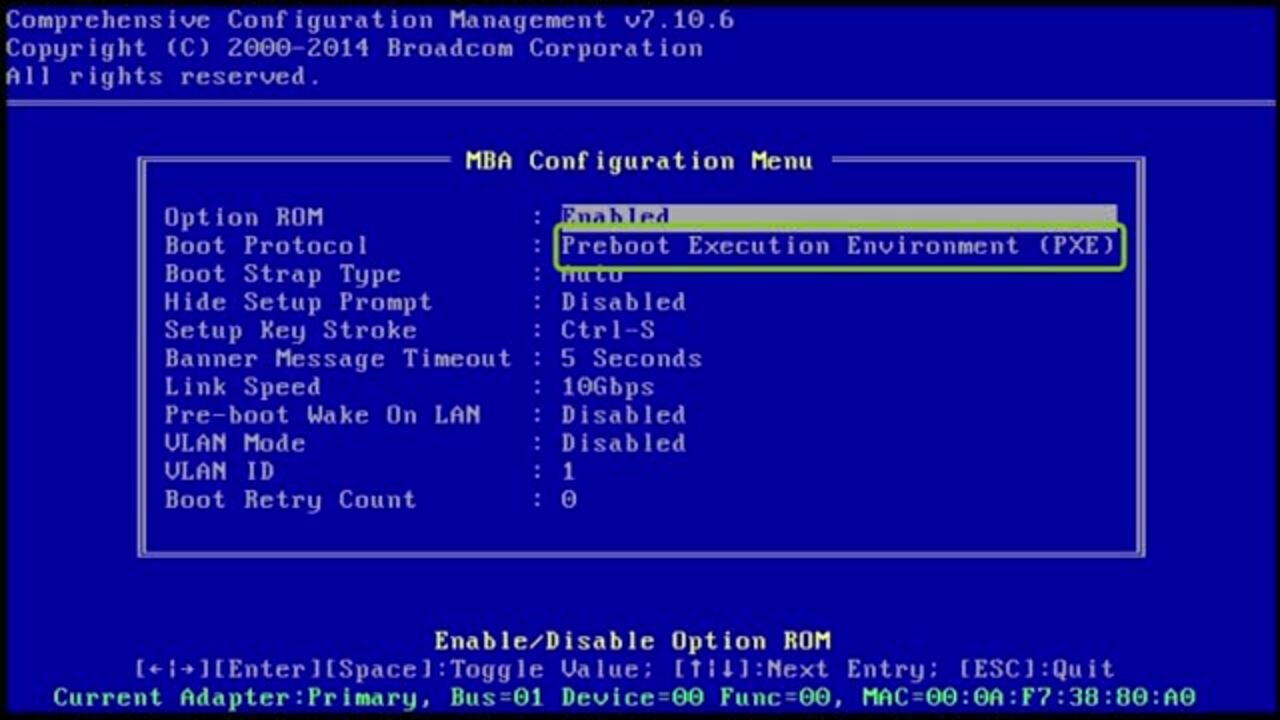Click the "5 Seconds" timeout value
Viewport: 1280px width, 720px height.
click(x=631, y=358)
